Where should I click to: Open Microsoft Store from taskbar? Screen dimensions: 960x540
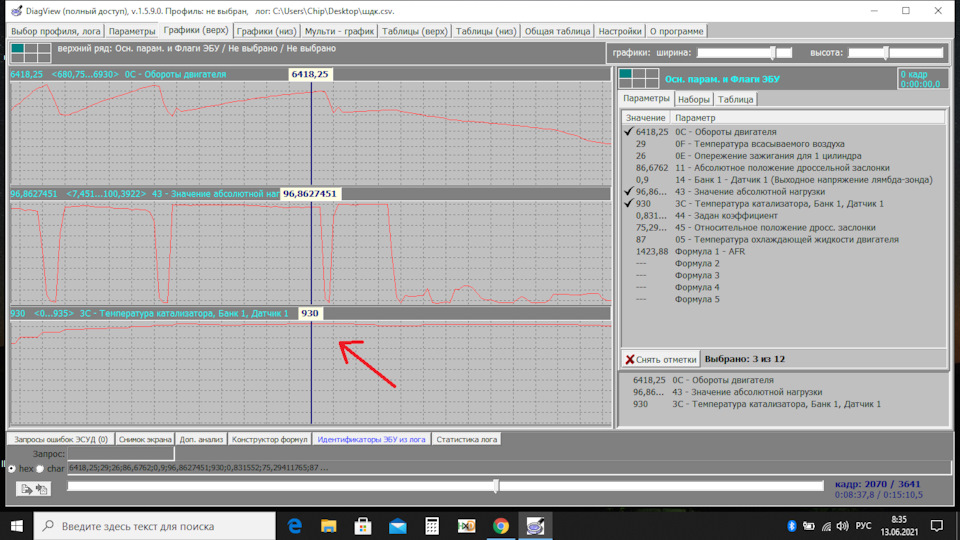tap(363, 526)
